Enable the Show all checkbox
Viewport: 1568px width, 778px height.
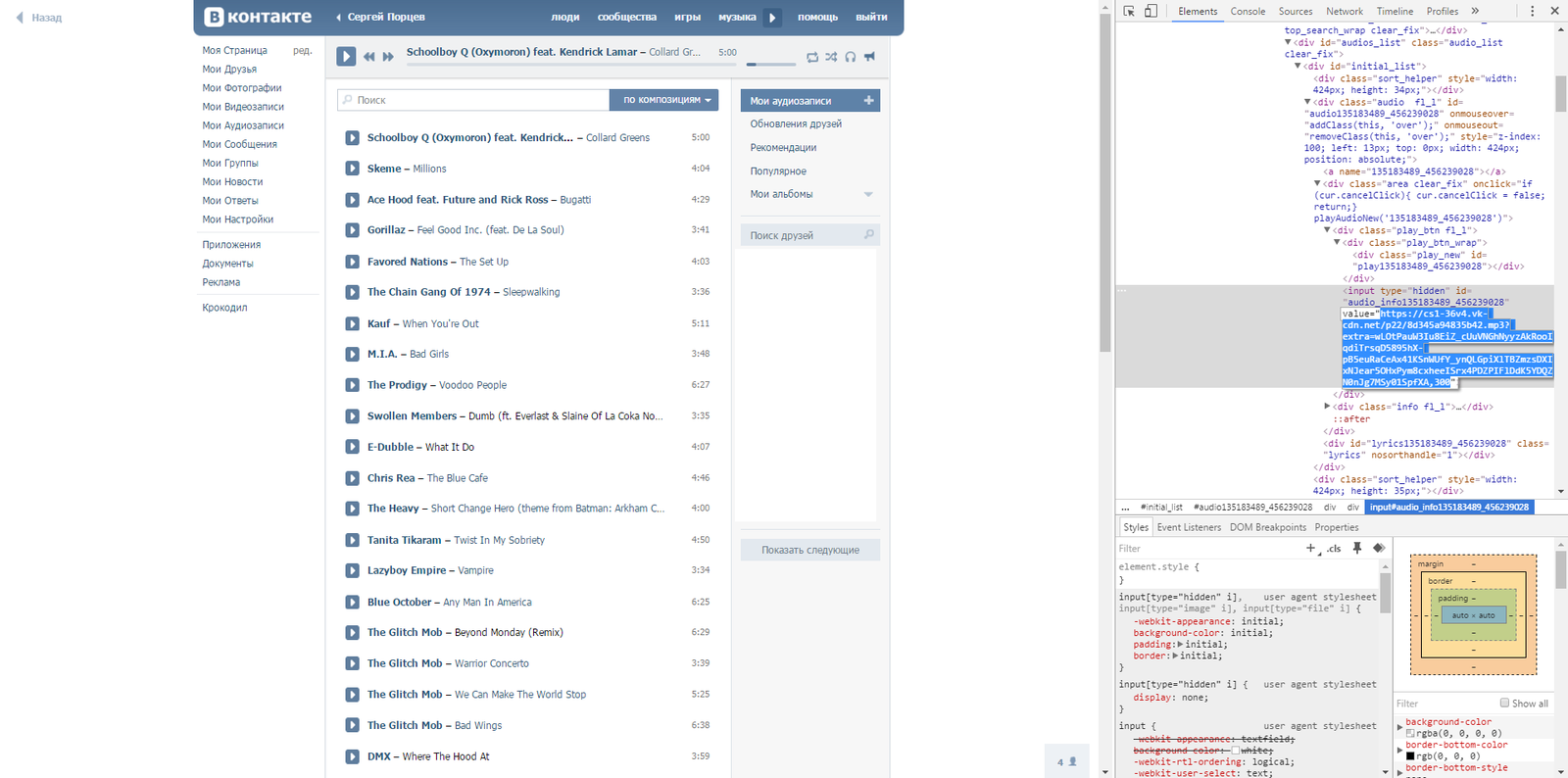1504,703
